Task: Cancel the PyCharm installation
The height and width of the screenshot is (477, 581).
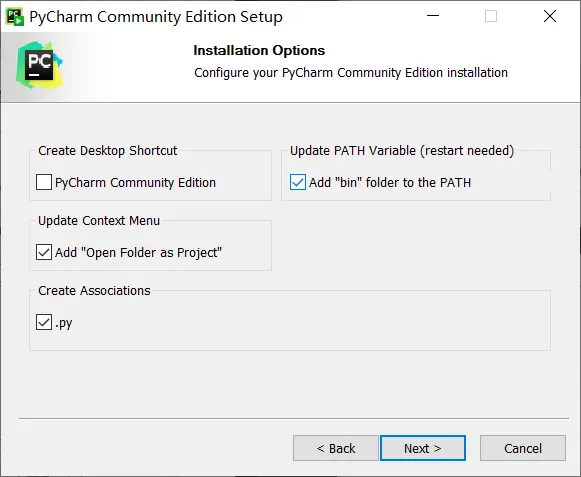Action: click(523, 448)
